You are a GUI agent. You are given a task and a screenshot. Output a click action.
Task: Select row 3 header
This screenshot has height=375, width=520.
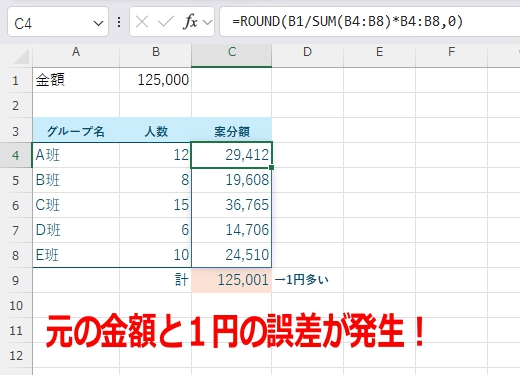coord(16,131)
